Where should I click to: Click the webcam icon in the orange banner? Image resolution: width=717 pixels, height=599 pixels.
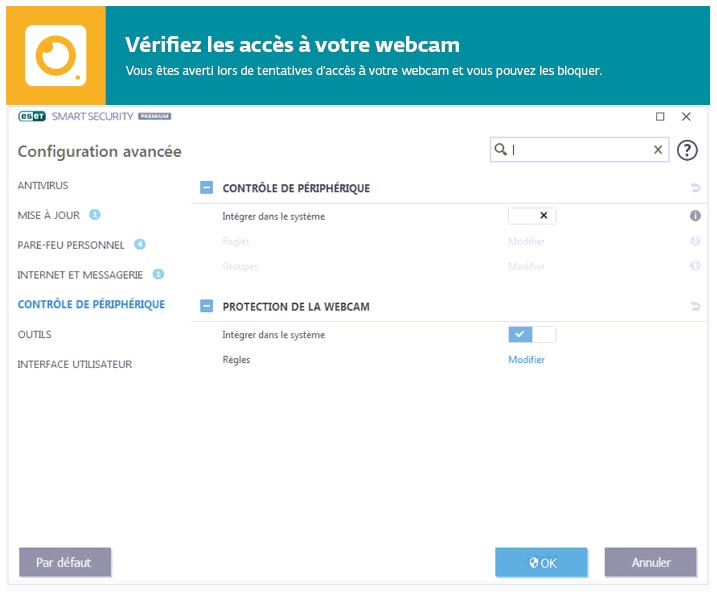(x=55, y=55)
